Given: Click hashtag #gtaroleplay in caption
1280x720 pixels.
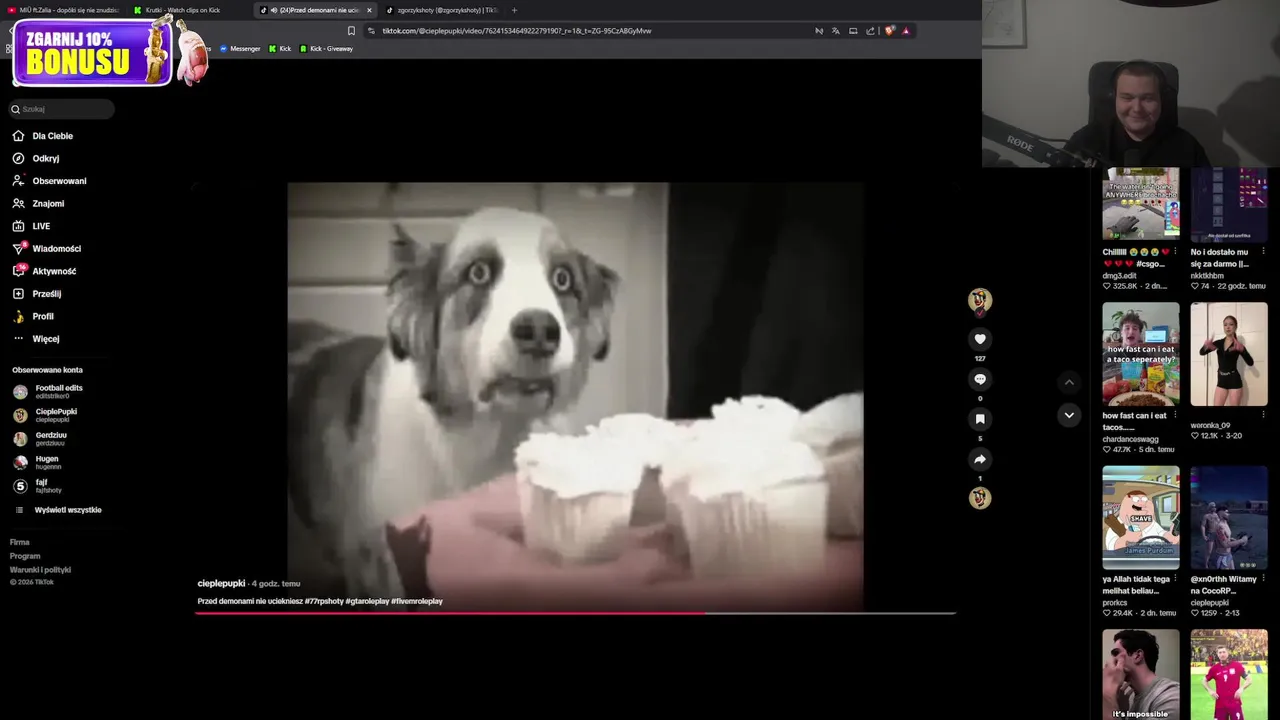Looking at the screenshot, I should coord(367,601).
